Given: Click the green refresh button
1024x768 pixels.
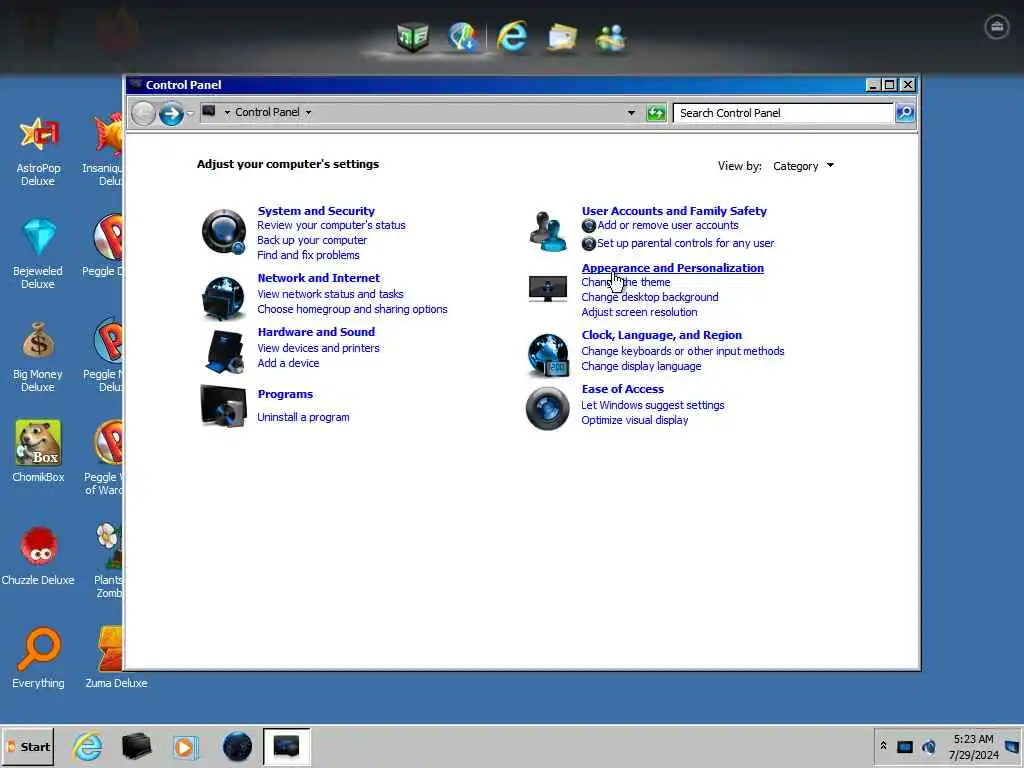Looking at the screenshot, I should pos(656,113).
